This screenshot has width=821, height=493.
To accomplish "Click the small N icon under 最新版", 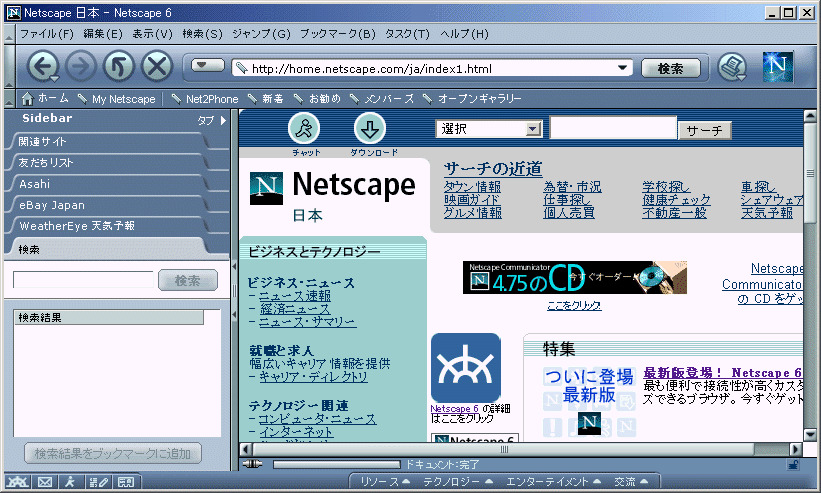I will coord(590,423).
